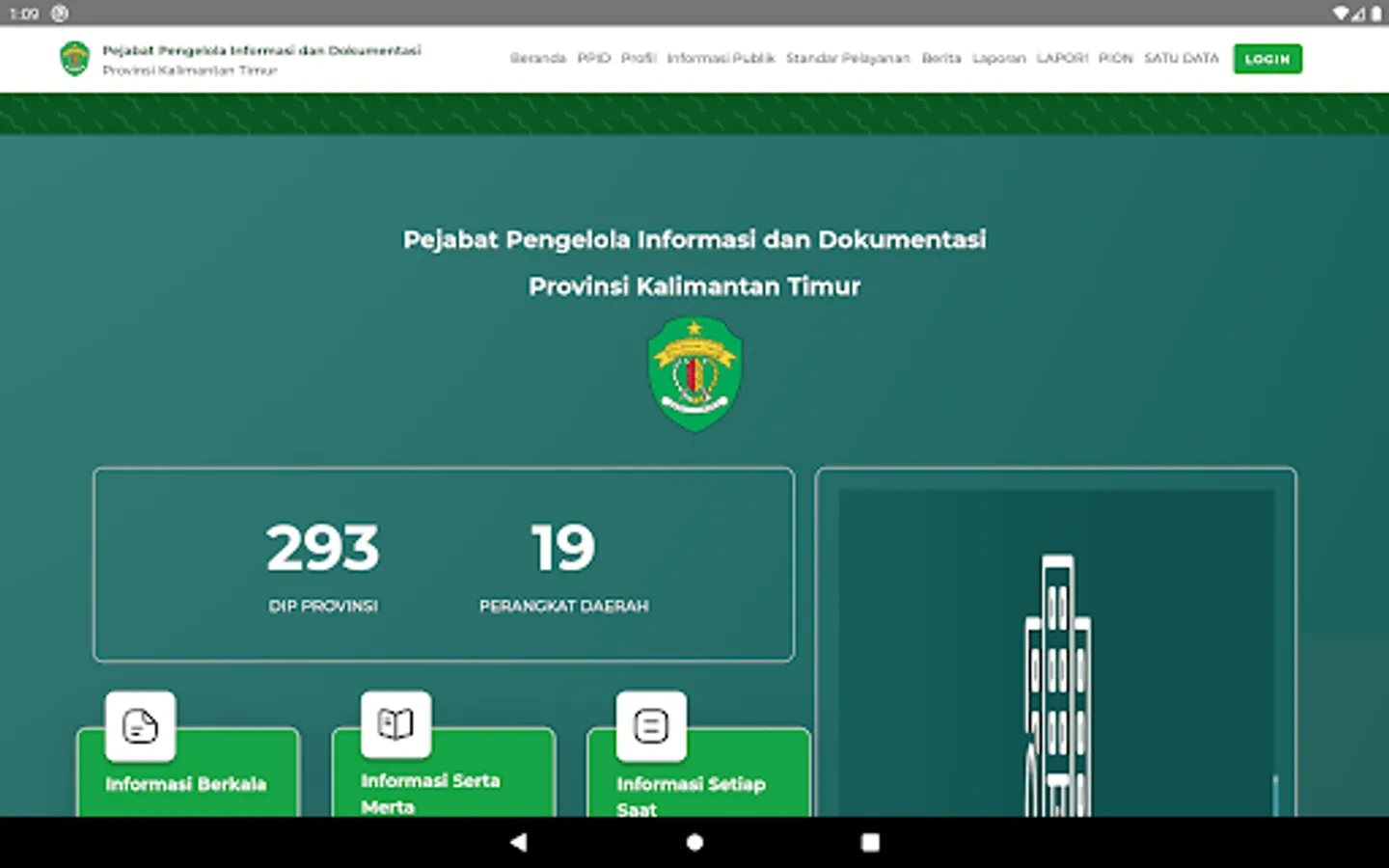The width and height of the screenshot is (1389, 868).
Task: Tap the Android home navigation circle
Action: coord(694,841)
